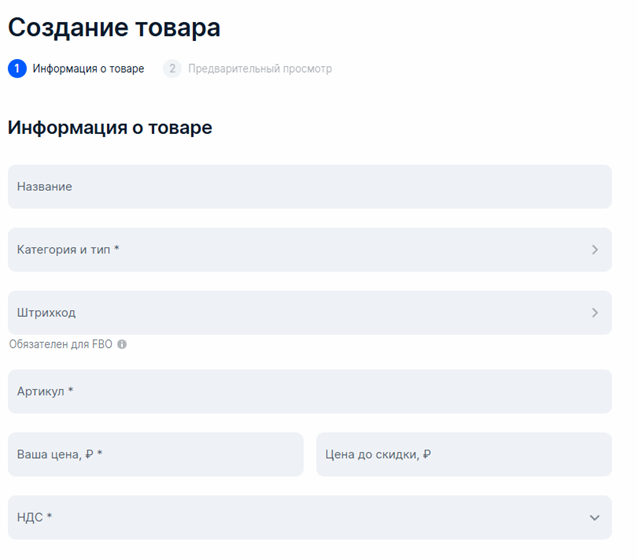
Task: Click the grey step 2 circle icon
Action: tap(172, 69)
